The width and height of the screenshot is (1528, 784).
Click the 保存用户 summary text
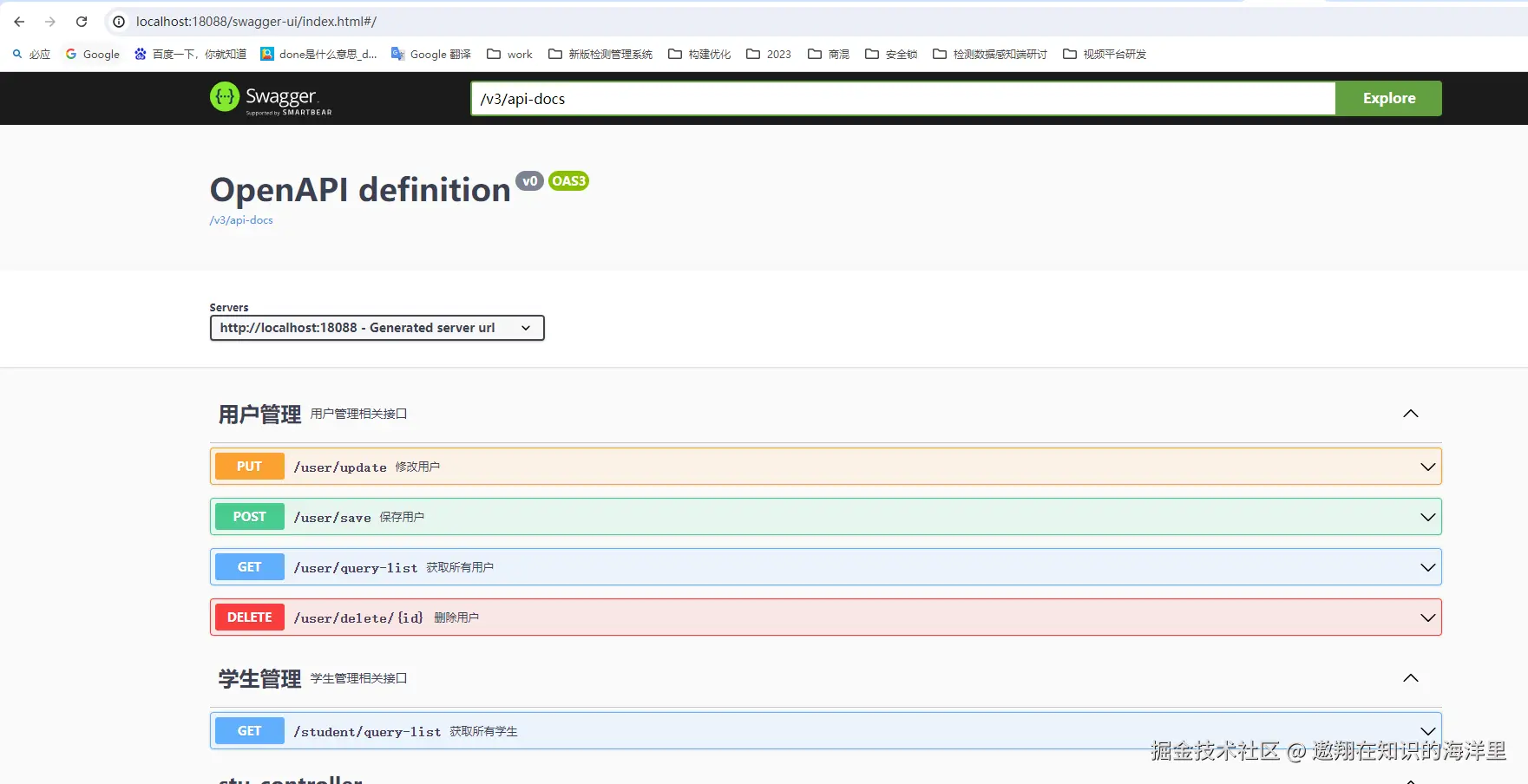tap(402, 517)
